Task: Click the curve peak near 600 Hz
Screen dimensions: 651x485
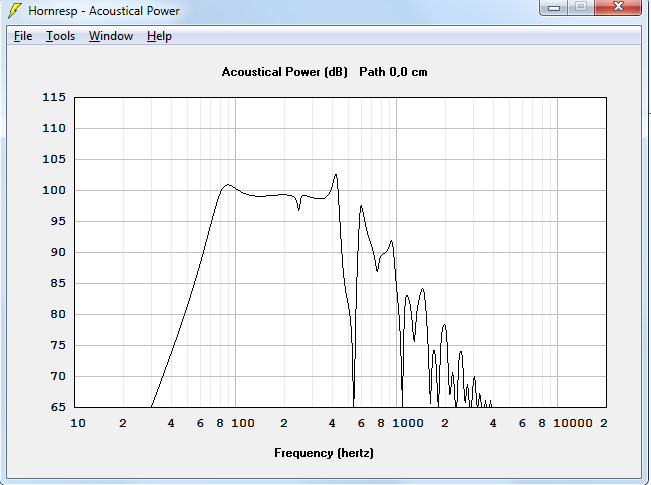Action: (x=361, y=206)
